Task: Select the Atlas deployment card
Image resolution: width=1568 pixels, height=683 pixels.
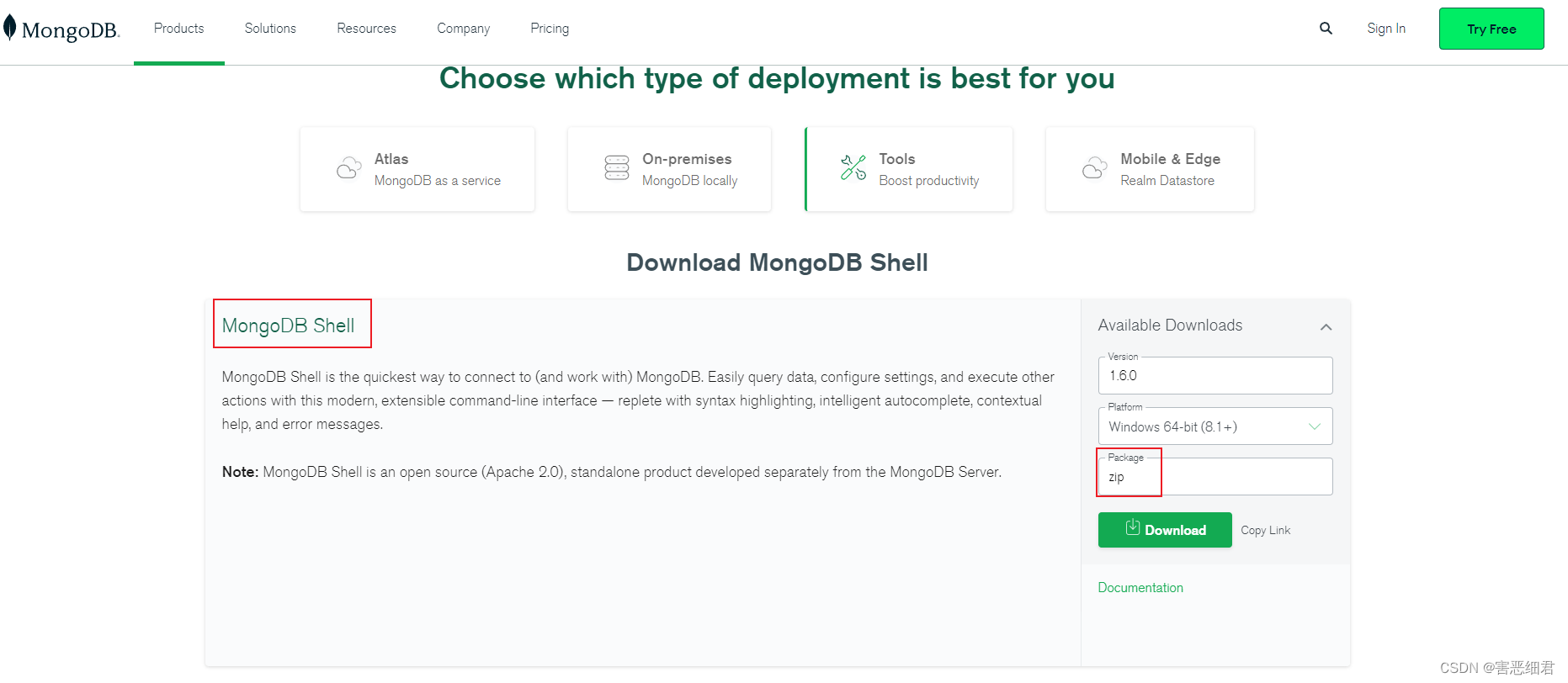Action: (x=417, y=169)
